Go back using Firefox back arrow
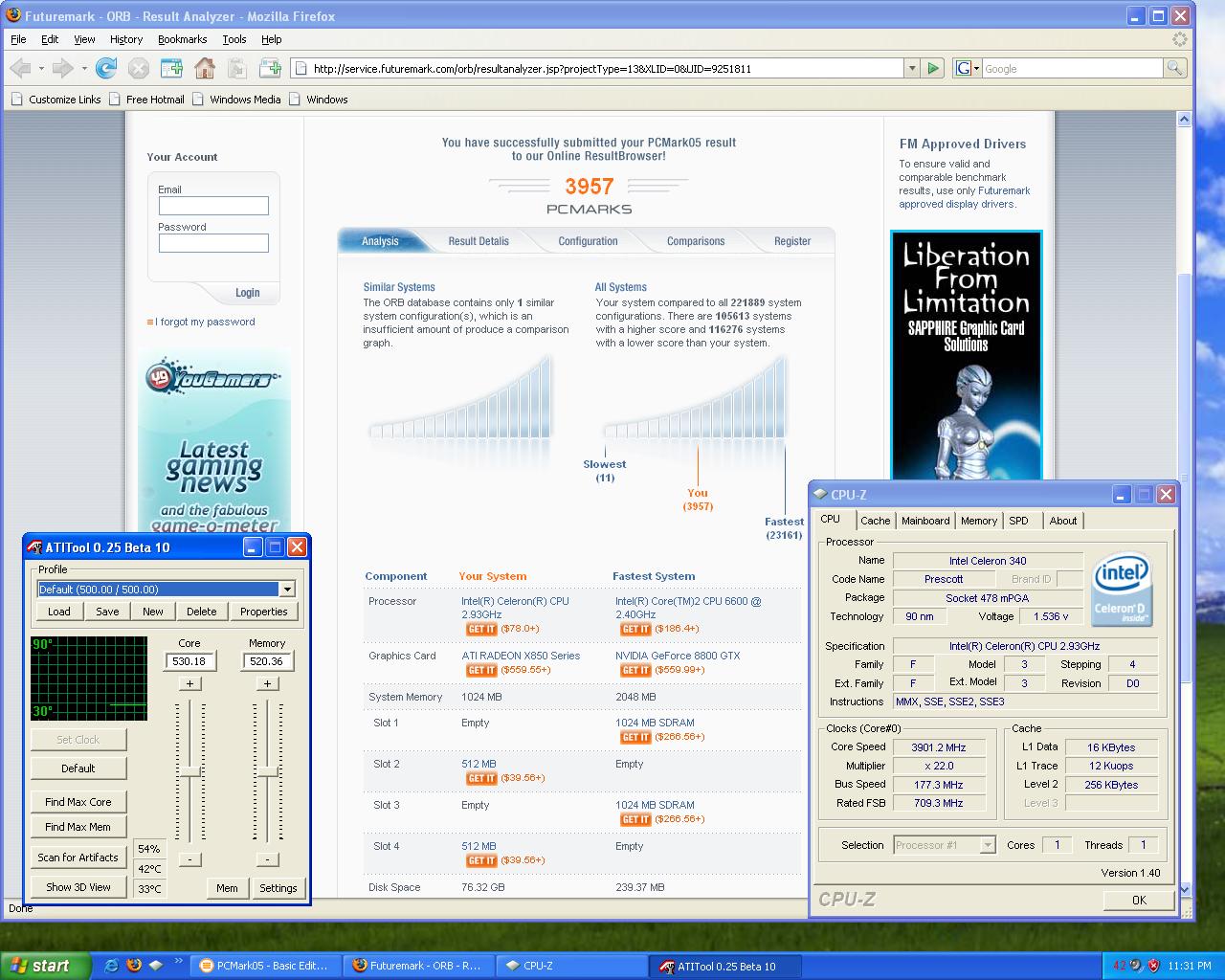 20,68
